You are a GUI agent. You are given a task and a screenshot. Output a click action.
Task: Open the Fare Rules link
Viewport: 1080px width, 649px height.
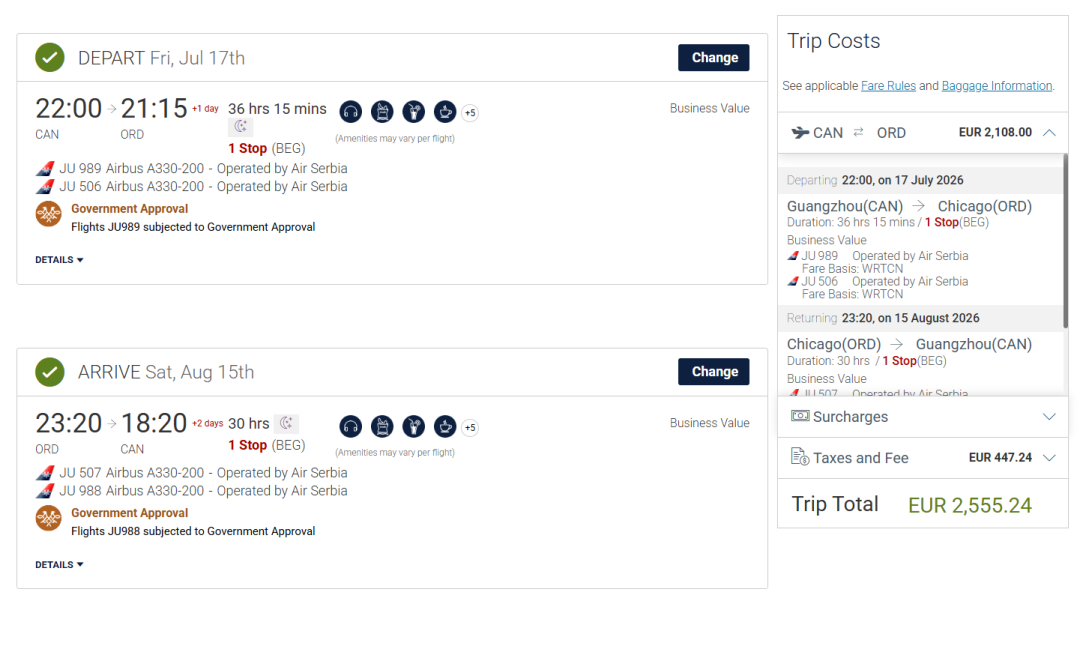tap(888, 86)
